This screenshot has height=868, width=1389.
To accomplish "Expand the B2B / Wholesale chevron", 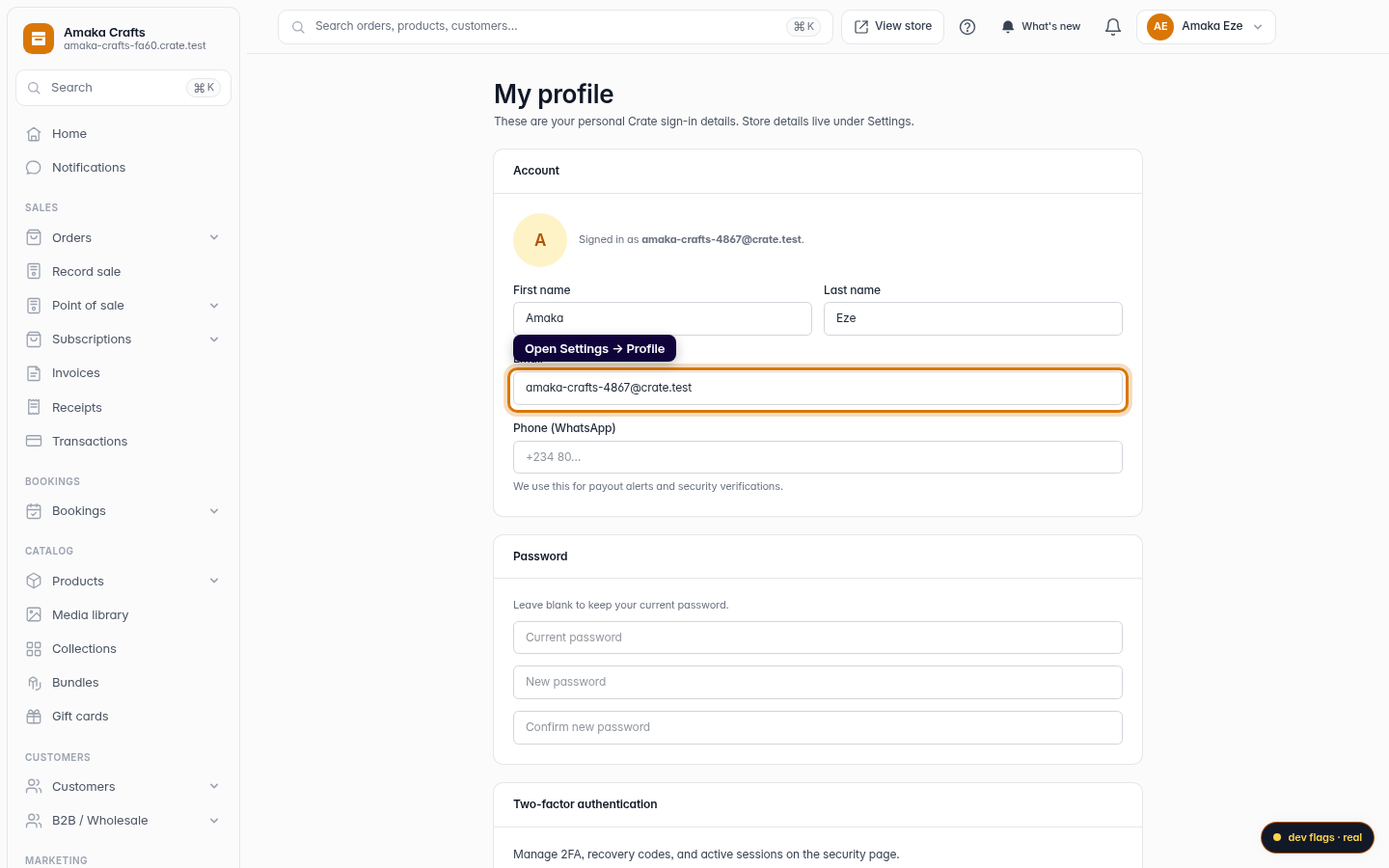I will (214, 821).
